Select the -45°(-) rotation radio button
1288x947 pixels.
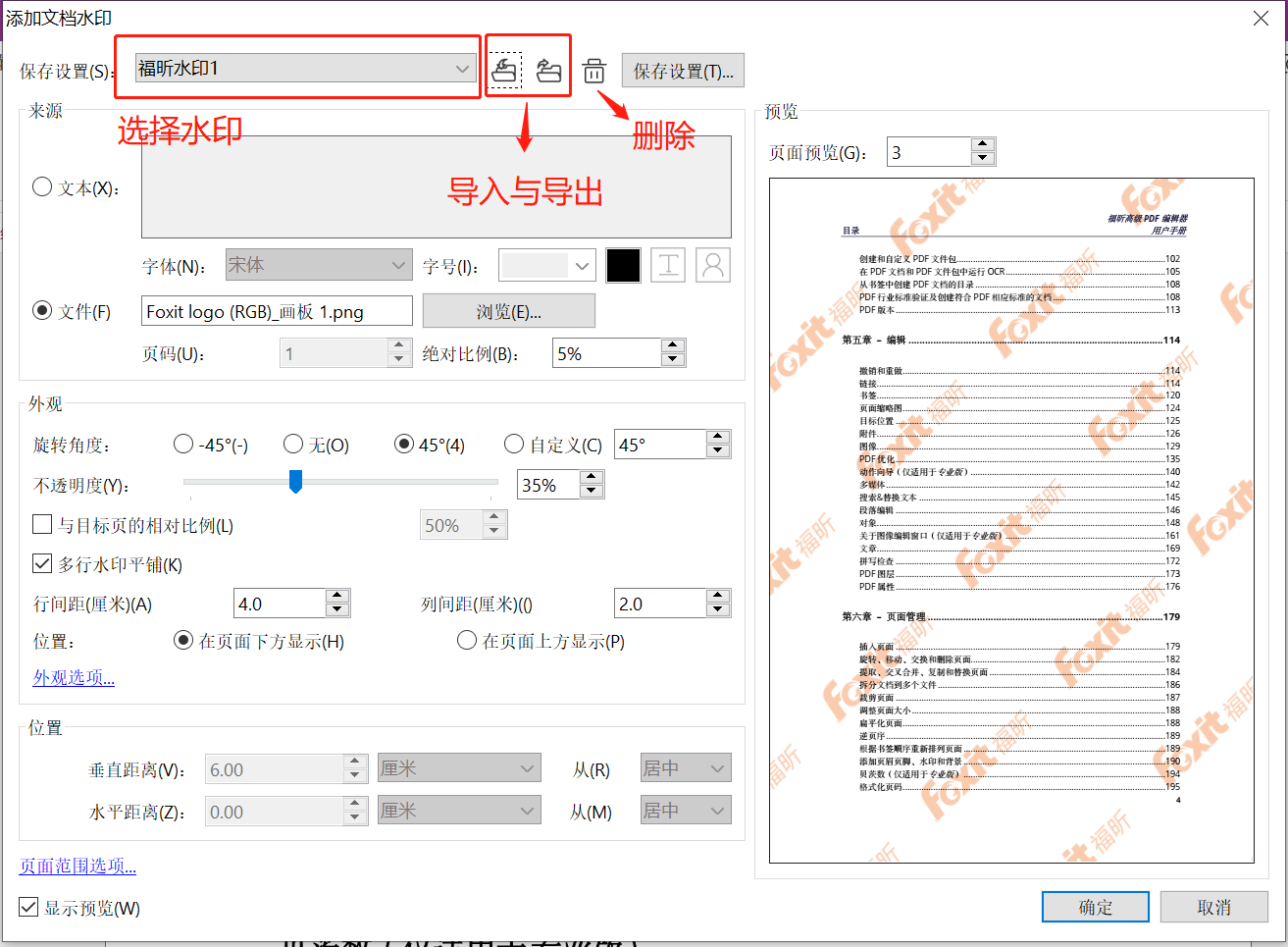tap(183, 444)
